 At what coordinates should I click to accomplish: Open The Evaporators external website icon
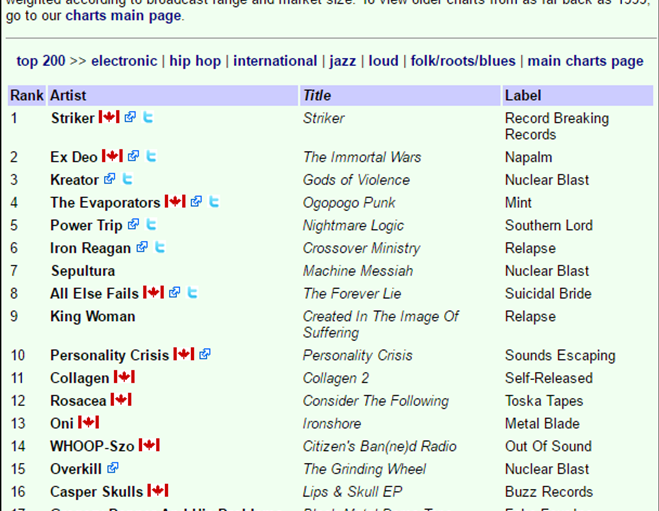tap(196, 202)
